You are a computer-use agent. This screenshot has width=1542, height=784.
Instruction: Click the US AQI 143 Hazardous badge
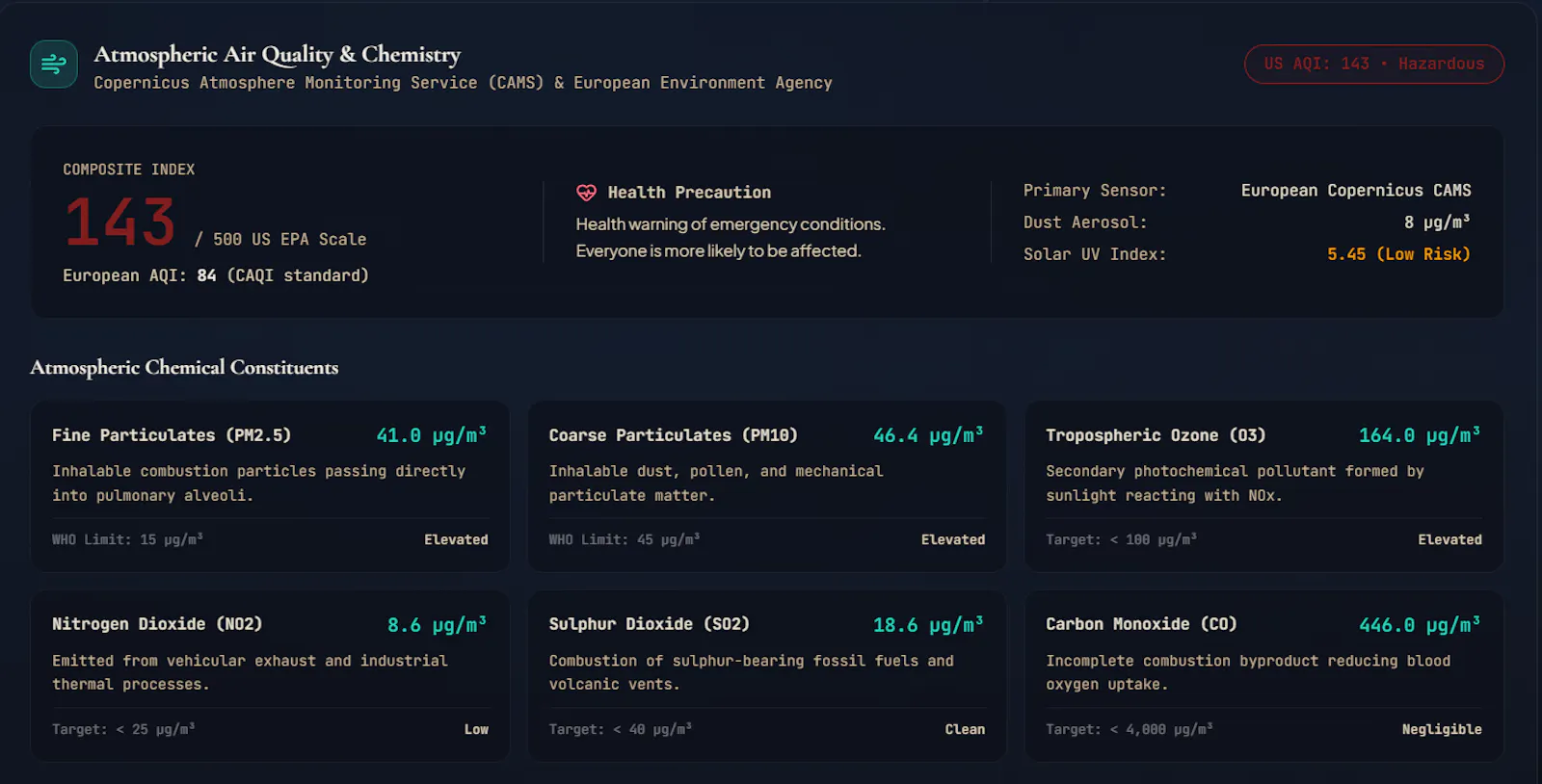point(1374,64)
